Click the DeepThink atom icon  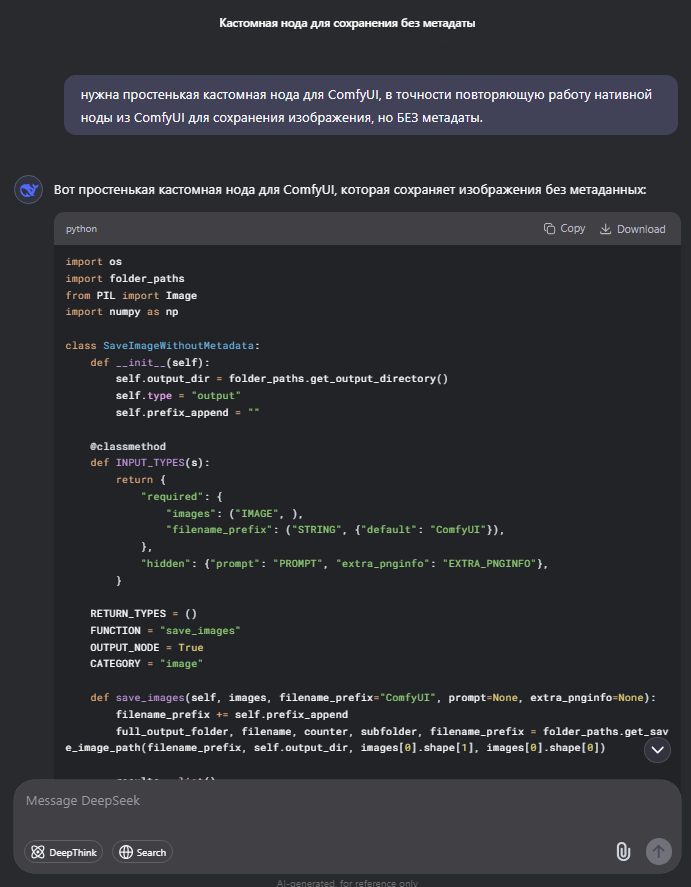click(x=38, y=852)
